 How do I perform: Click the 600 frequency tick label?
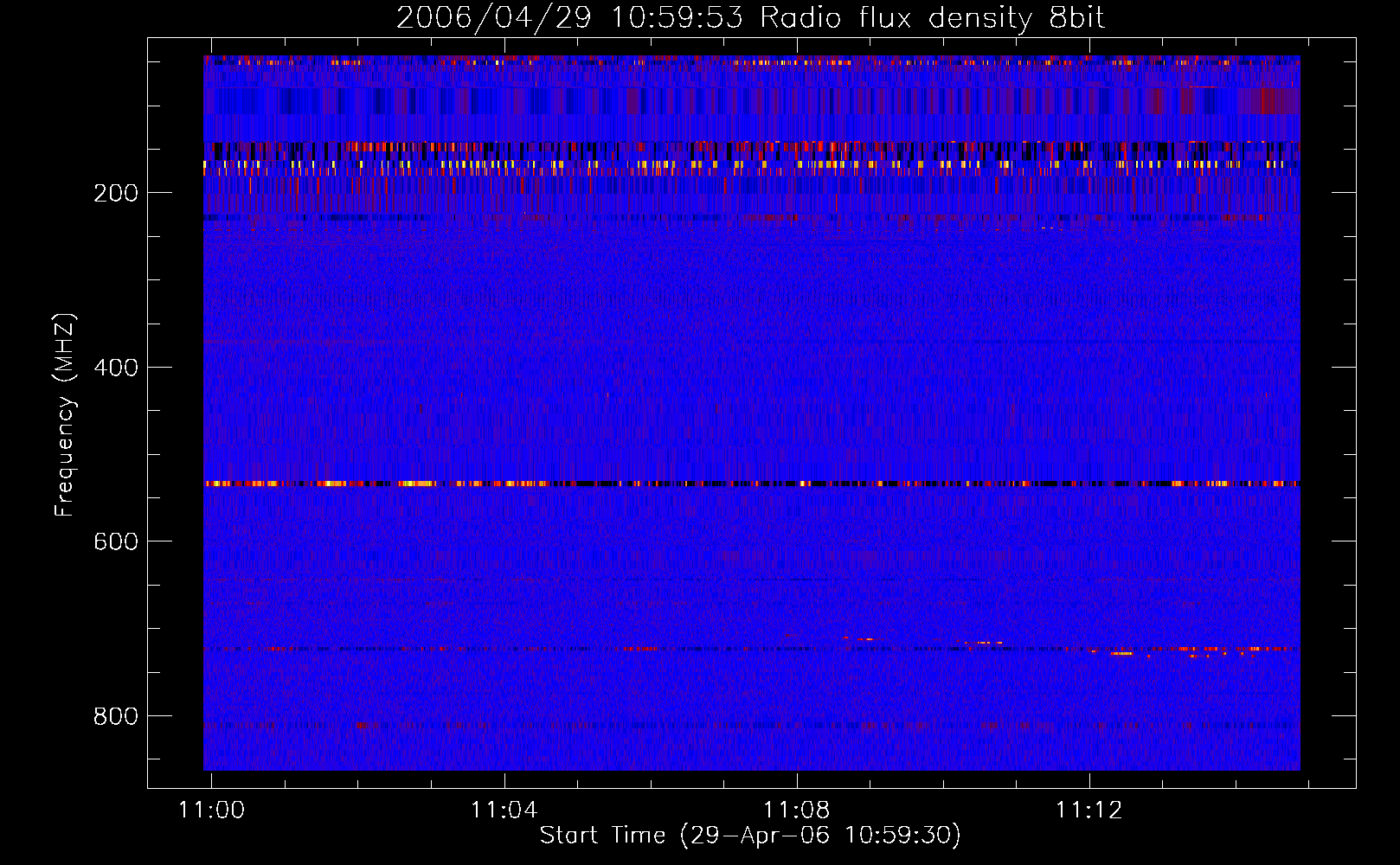pos(116,541)
